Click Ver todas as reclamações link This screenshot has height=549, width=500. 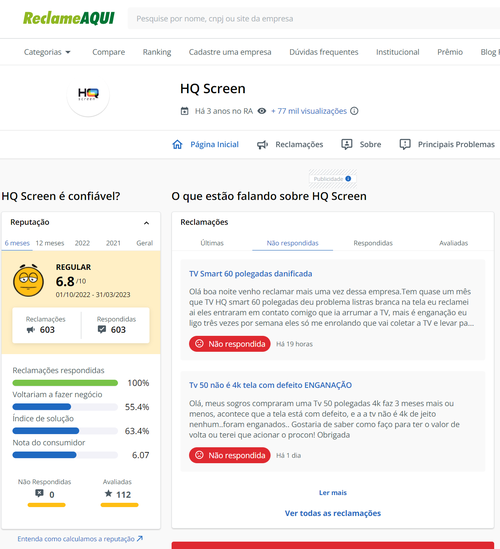click(x=333, y=513)
